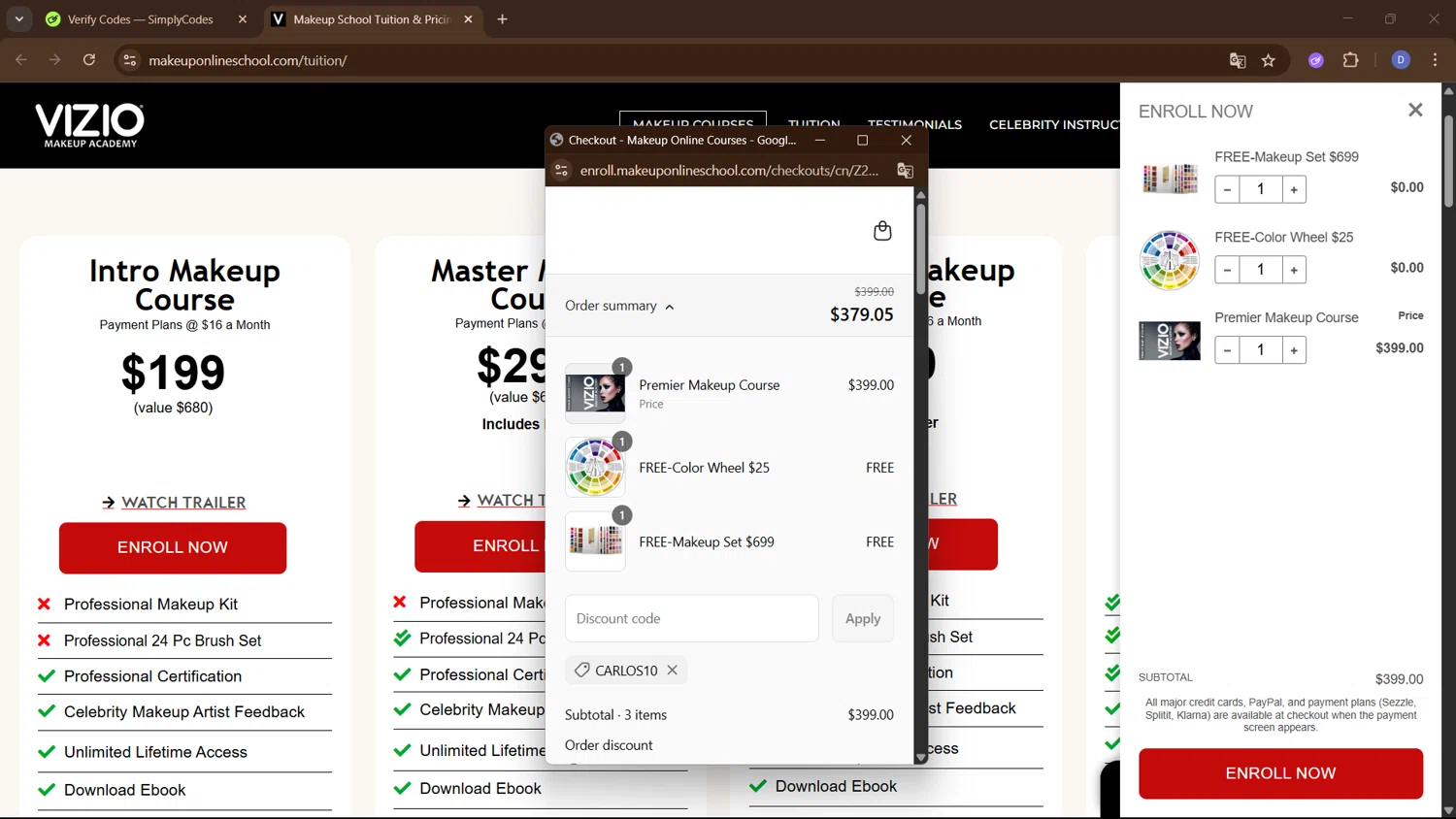Click translate icon in checkout popup address bar
1456x819 pixels.
[x=905, y=170]
